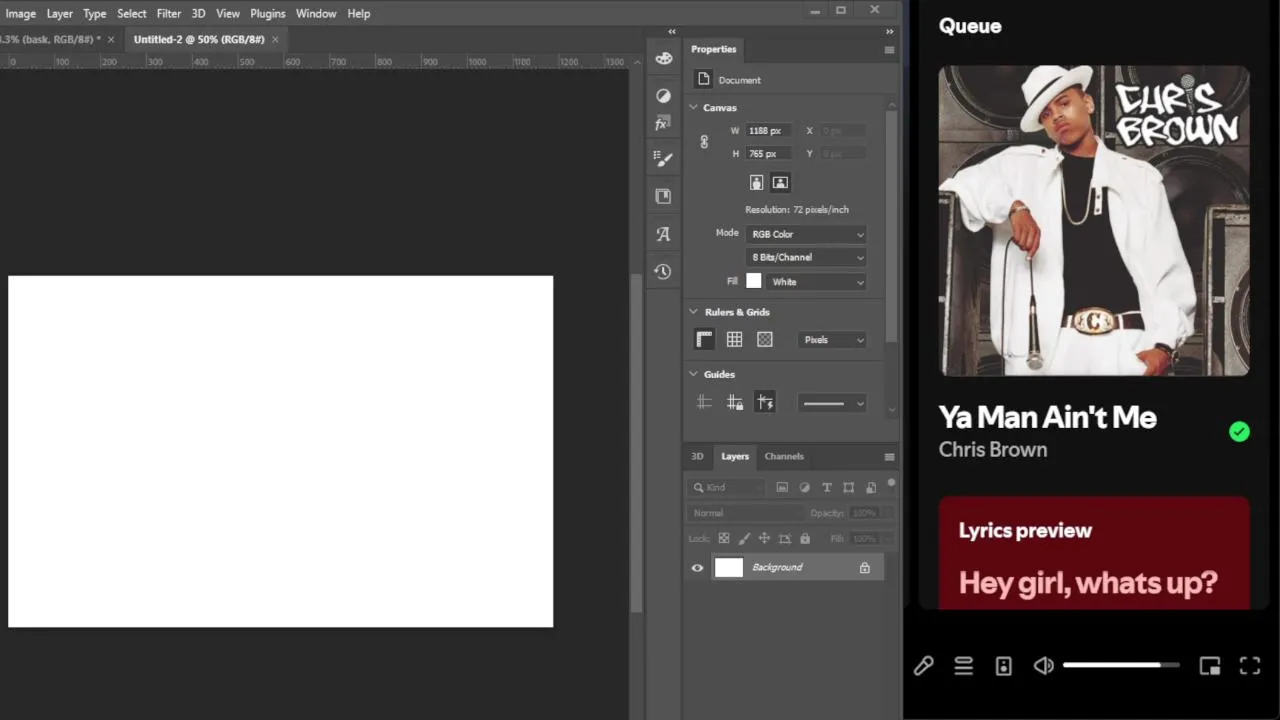Open the History panel icon

(x=663, y=271)
